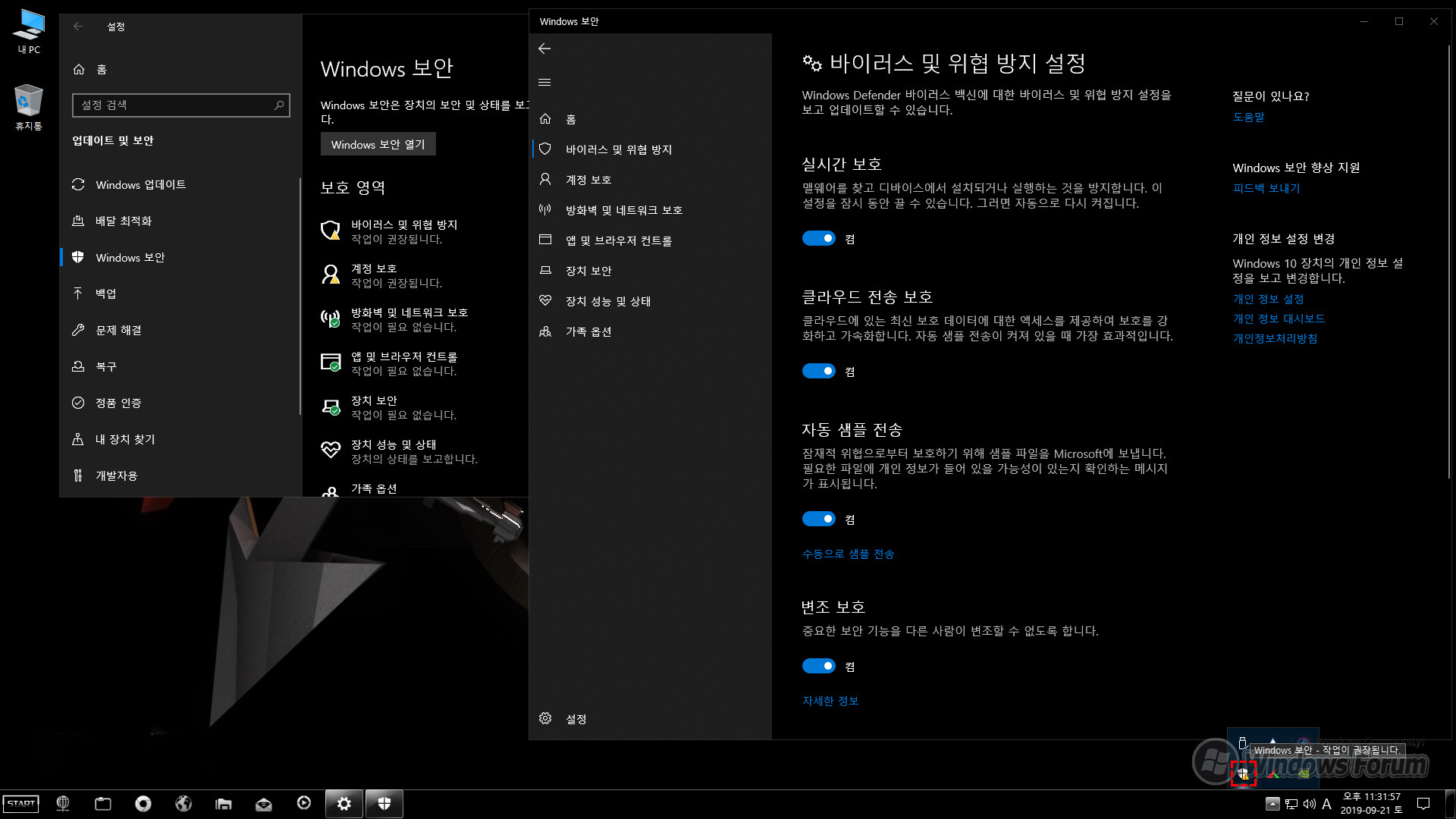Image resolution: width=1456 pixels, height=819 pixels.
Task: Open notification action center icon
Action: (x=1423, y=804)
